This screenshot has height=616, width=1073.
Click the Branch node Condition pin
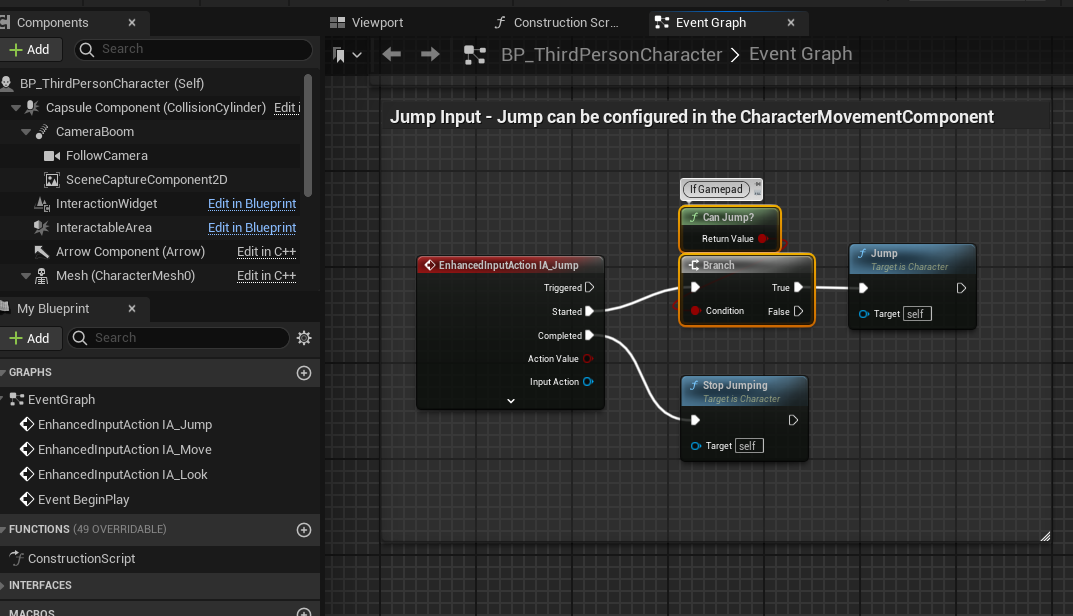click(x=696, y=311)
